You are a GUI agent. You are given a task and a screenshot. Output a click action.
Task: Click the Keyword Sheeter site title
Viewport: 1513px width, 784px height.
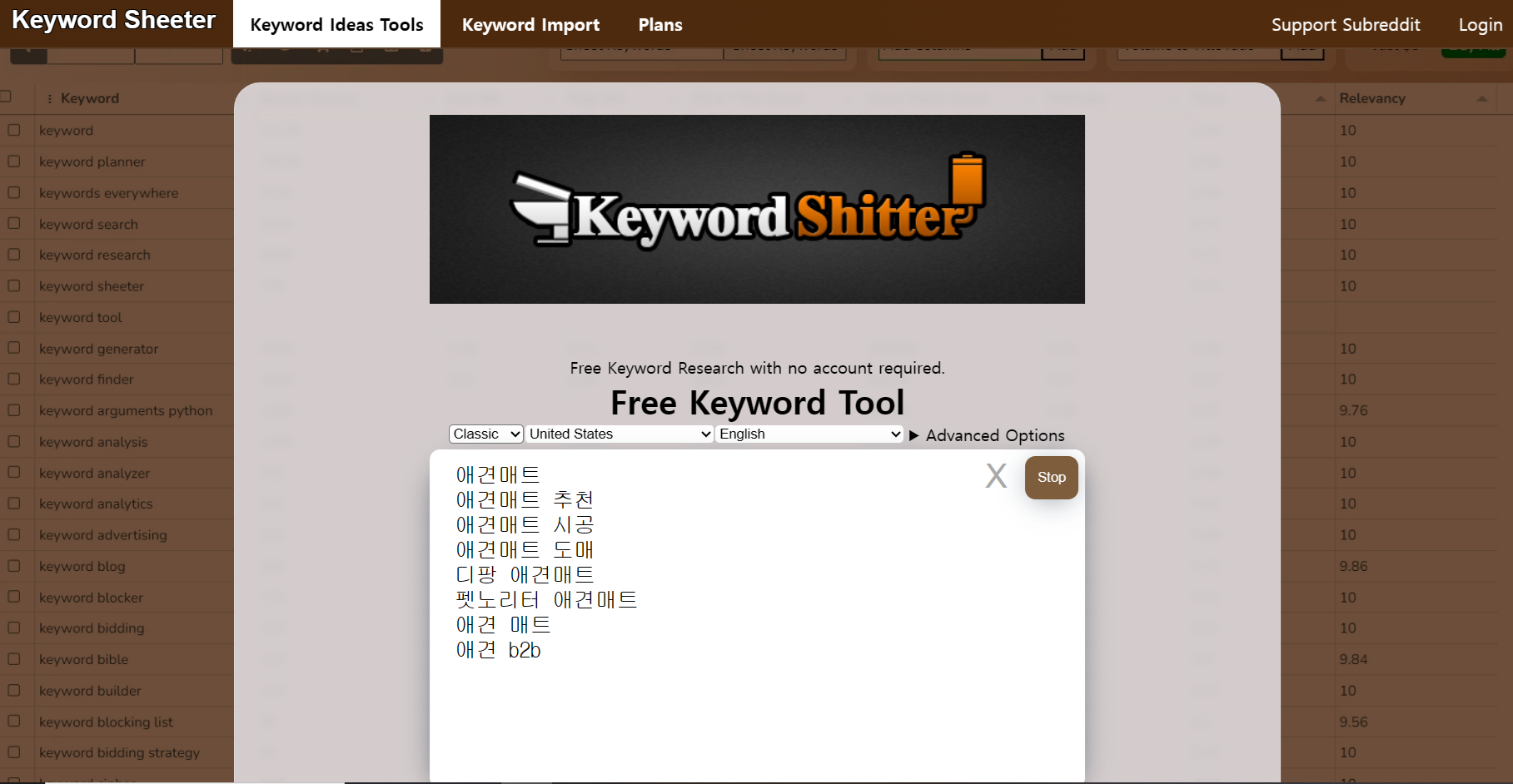[x=114, y=20]
